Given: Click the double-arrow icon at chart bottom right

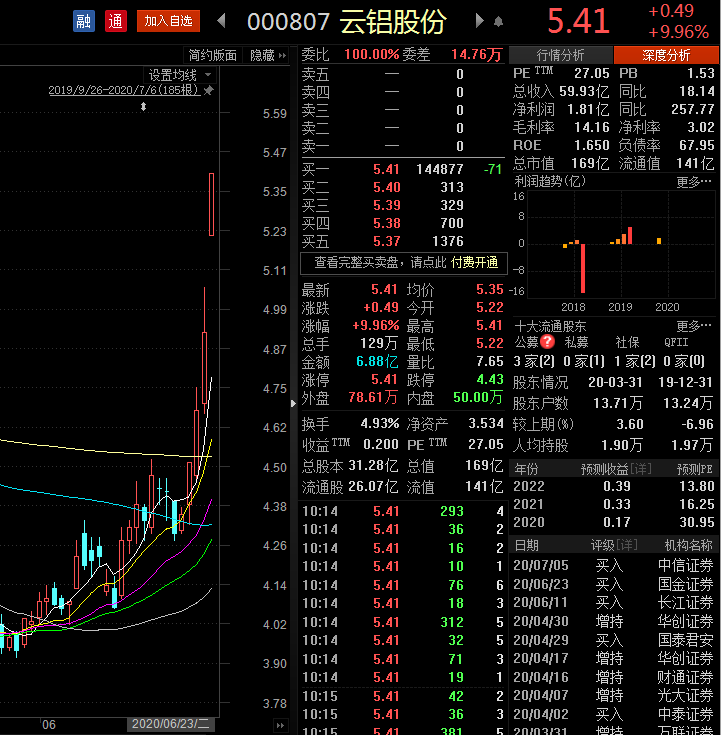Looking at the screenshot, I should click(279, 723).
